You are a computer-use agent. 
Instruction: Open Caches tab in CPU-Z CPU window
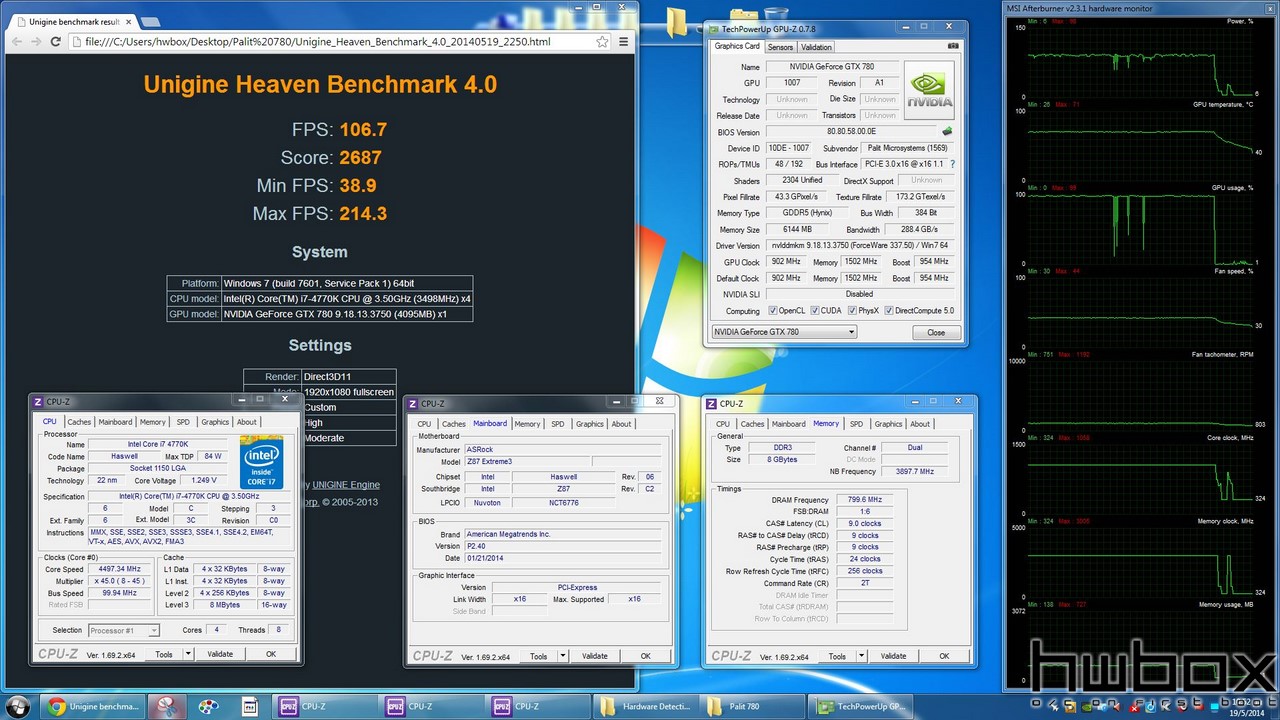[x=79, y=422]
